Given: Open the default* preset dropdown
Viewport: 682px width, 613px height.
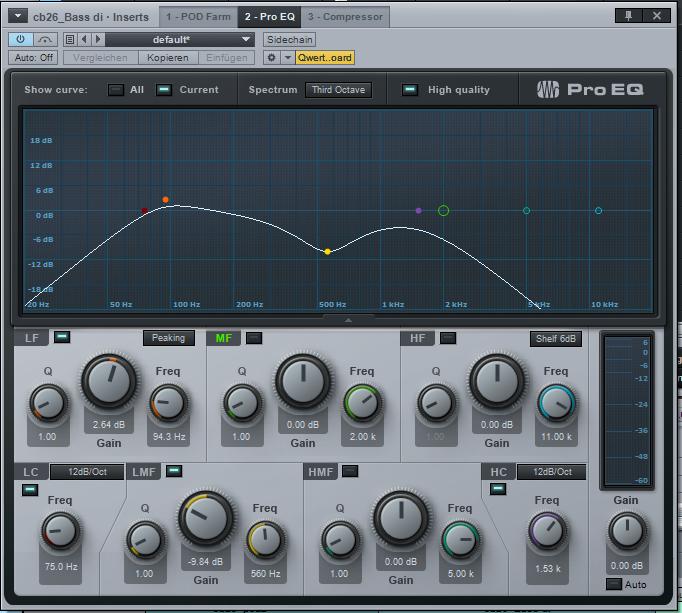Looking at the screenshot, I should point(180,40).
